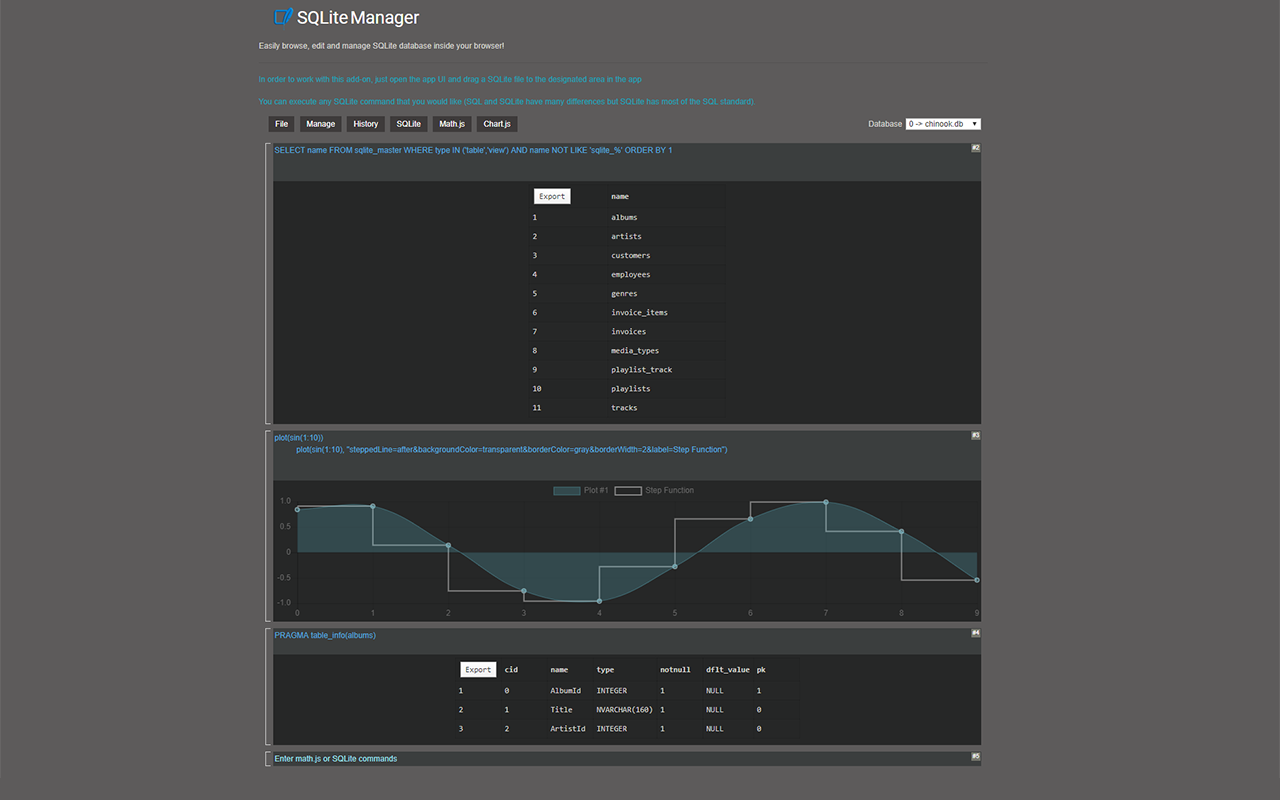Select the 'tracks' row
Image resolution: width=1280 pixels, height=800 pixels.
coord(627,407)
